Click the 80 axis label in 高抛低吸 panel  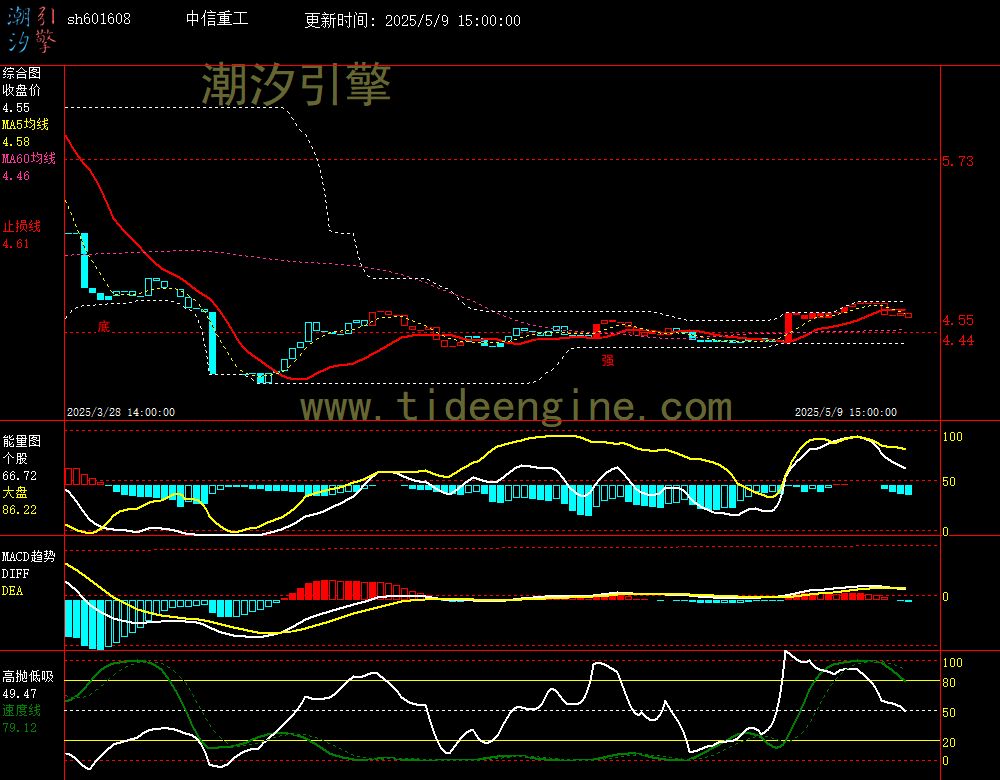949,683
